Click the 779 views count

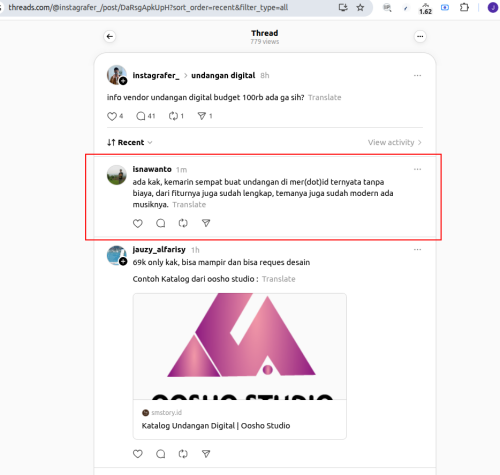[265, 42]
